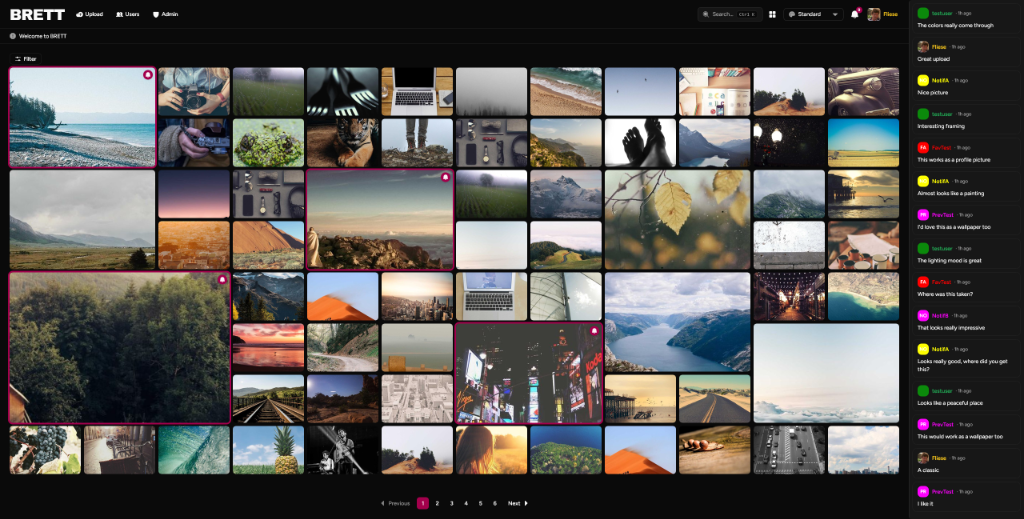The height and width of the screenshot is (519, 1024).
Task: Click the Fliese avatar on the 'Great upload' comment
Action: coord(923,47)
